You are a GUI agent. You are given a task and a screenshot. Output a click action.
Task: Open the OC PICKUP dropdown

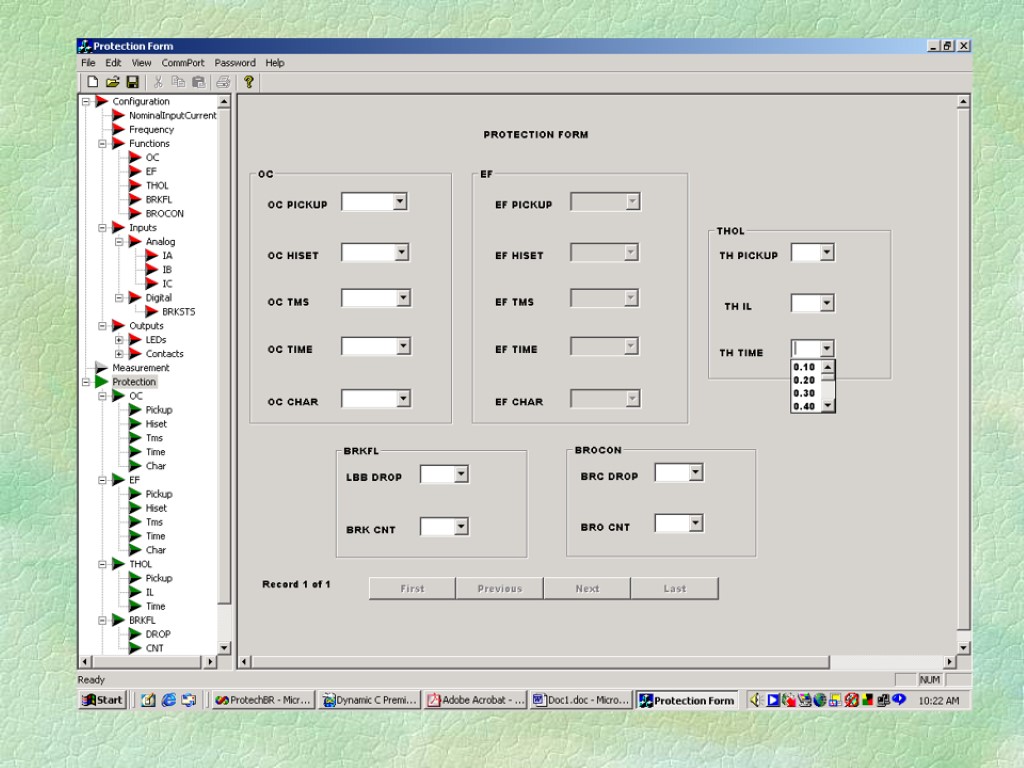tap(400, 202)
